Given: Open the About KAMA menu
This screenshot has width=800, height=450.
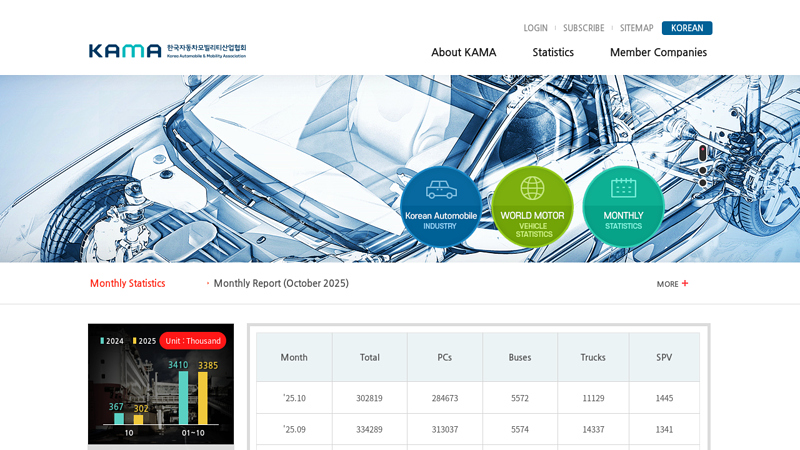Looking at the screenshot, I should pyautogui.click(x=463, y=52).
